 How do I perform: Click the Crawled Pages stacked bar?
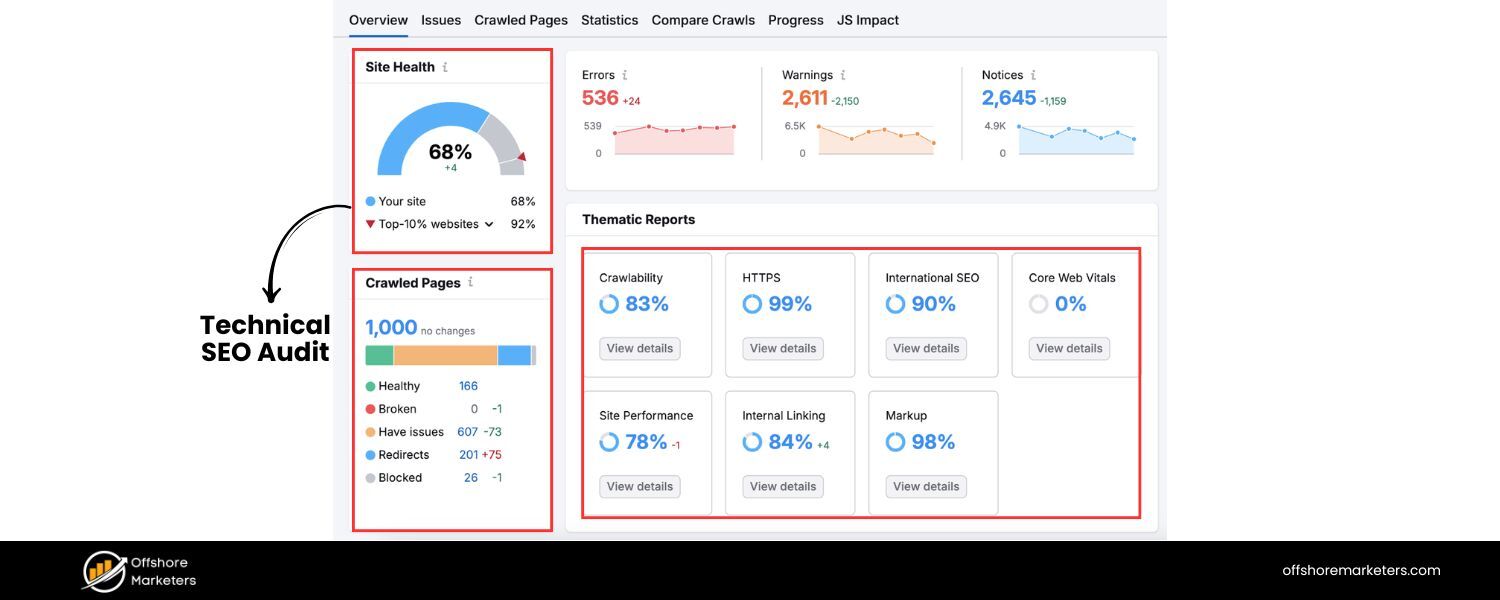[x=451, y=353]
